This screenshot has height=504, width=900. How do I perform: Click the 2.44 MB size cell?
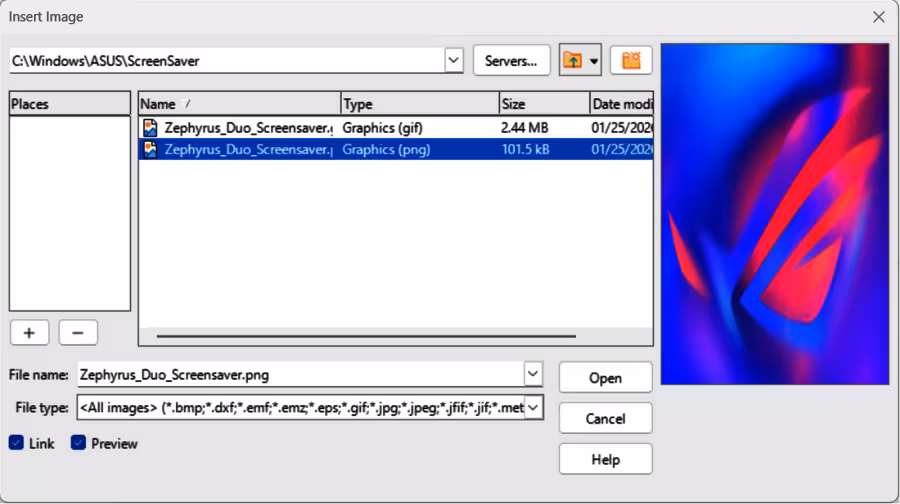[x=525, y=127]
